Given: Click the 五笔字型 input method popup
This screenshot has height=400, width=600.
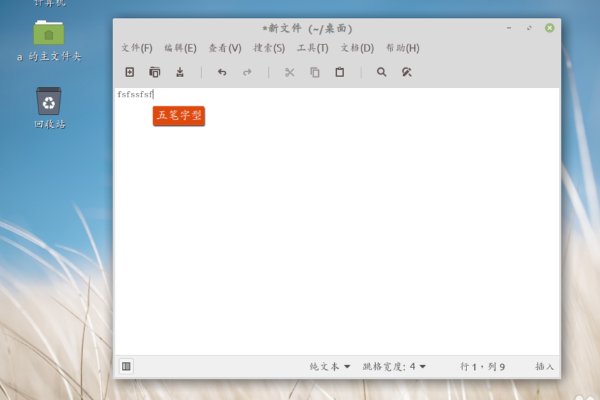Looking at the screenshot, I should 179,116.
